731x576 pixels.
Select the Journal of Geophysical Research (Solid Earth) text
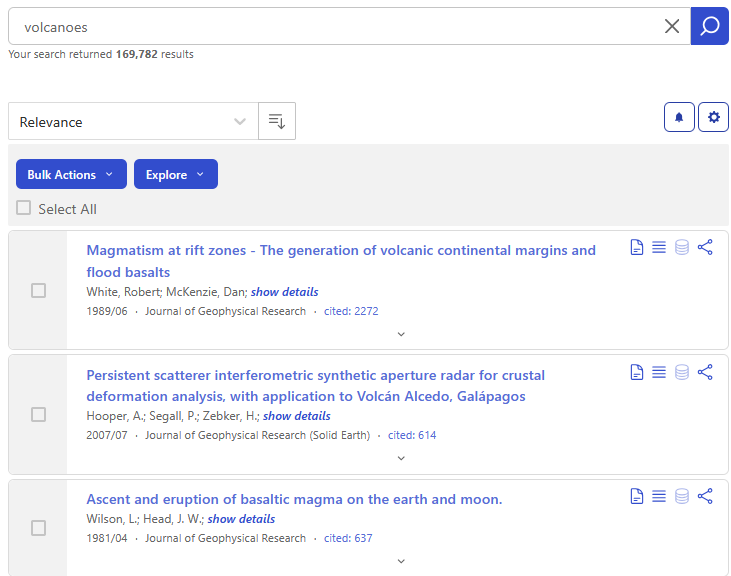257,435
